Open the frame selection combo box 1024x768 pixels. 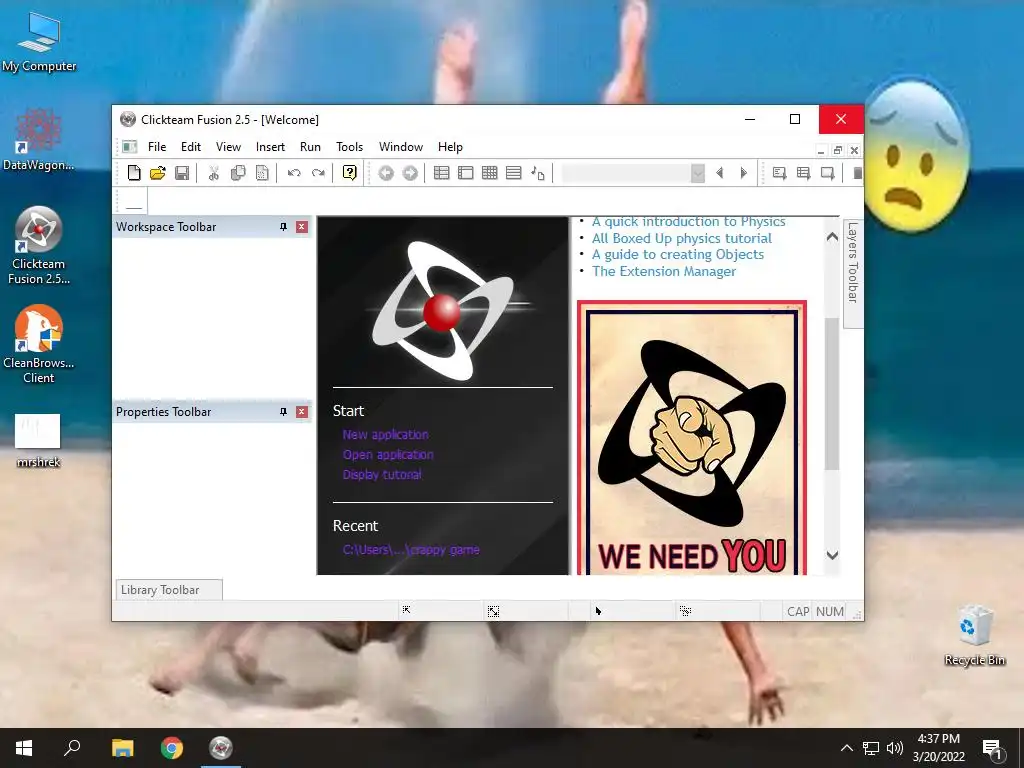coord(633,173)
